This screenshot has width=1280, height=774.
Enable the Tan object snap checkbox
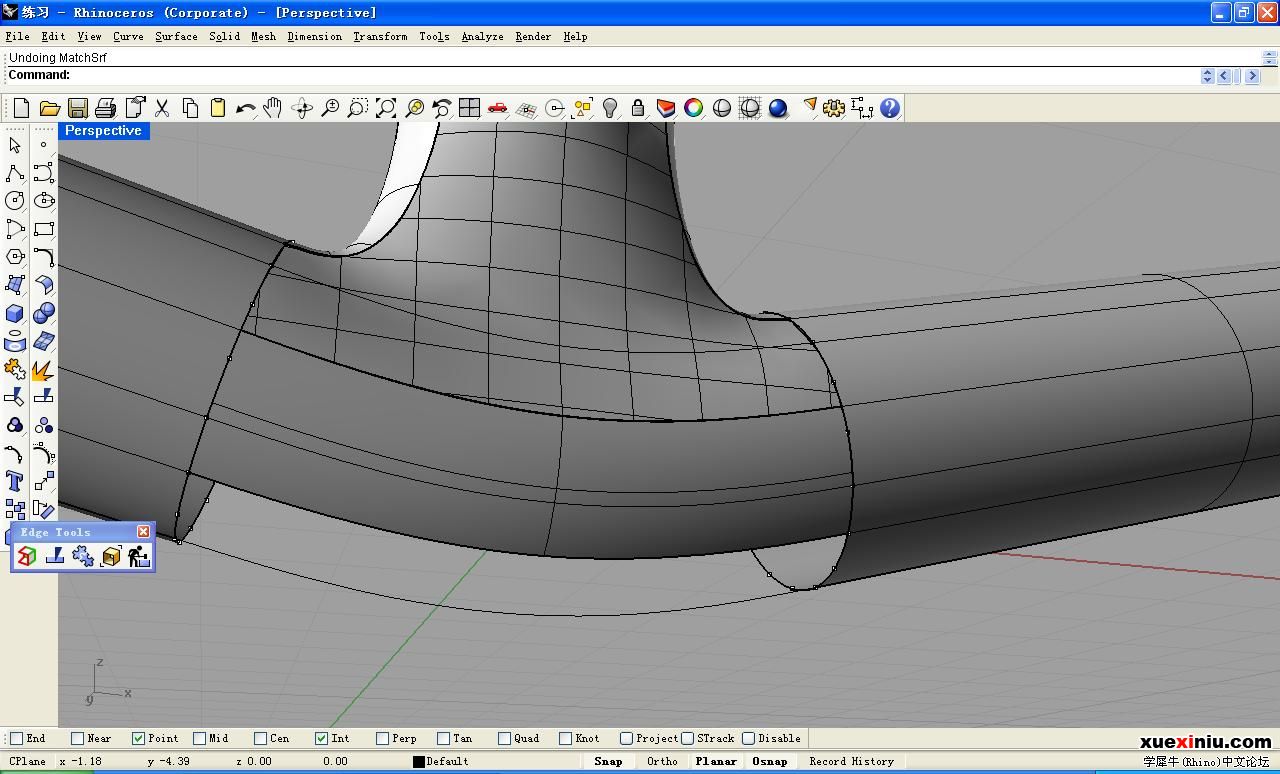(x=444, y=739)
